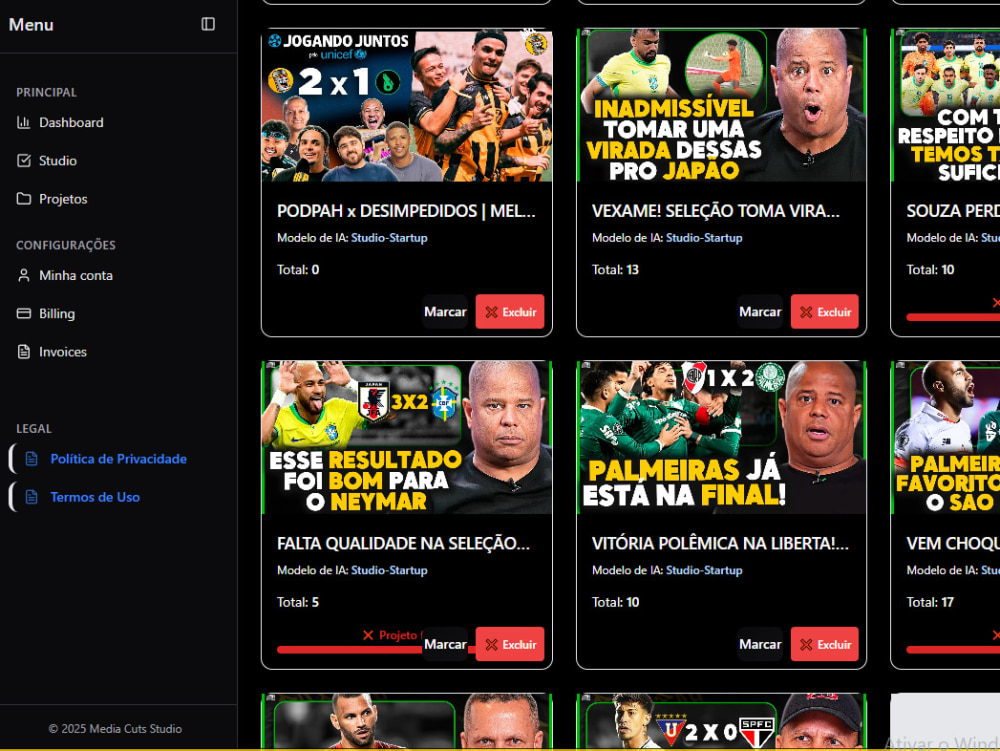This screenshot has height=751, width=1000.
Task: Click the Projetos folder icon
Action: (x=24, y=199)
